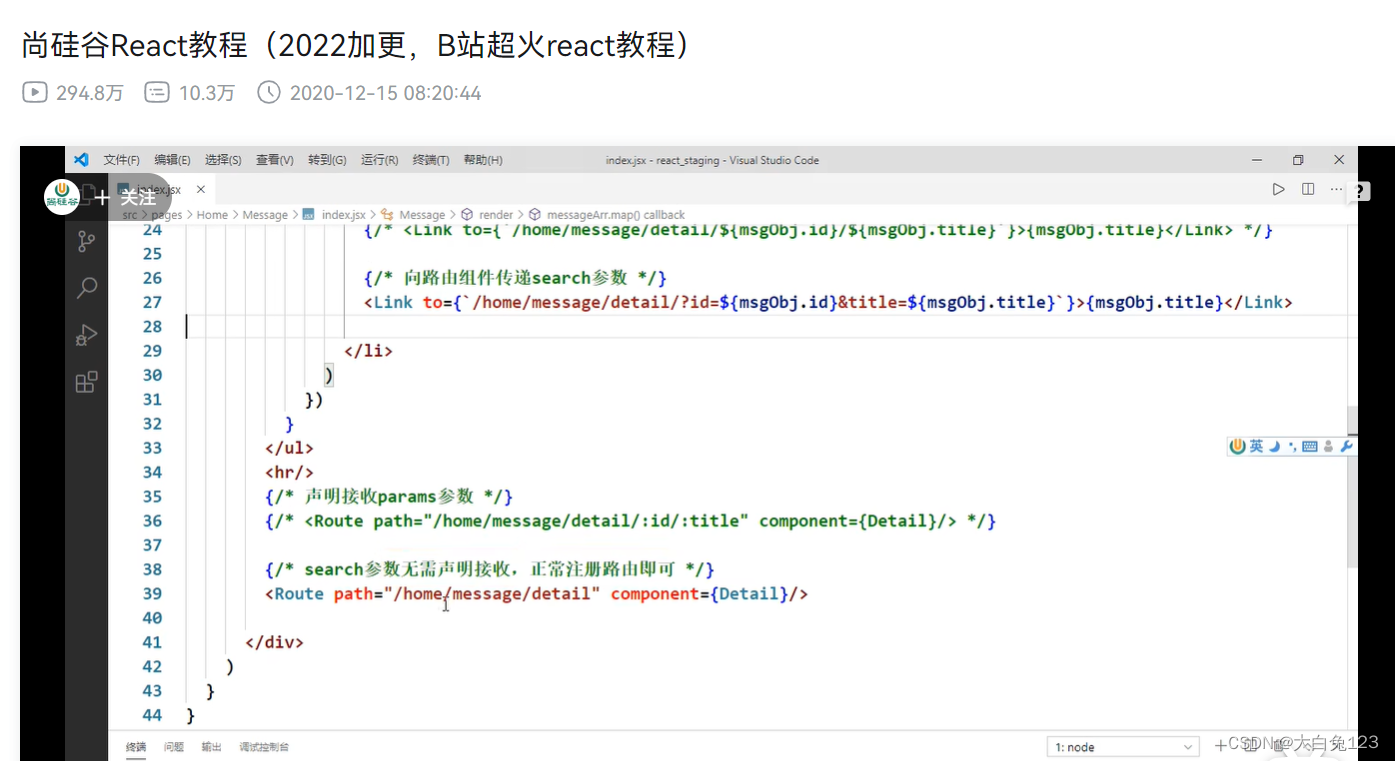Click the clock icon before the upload date

(269, 93)
